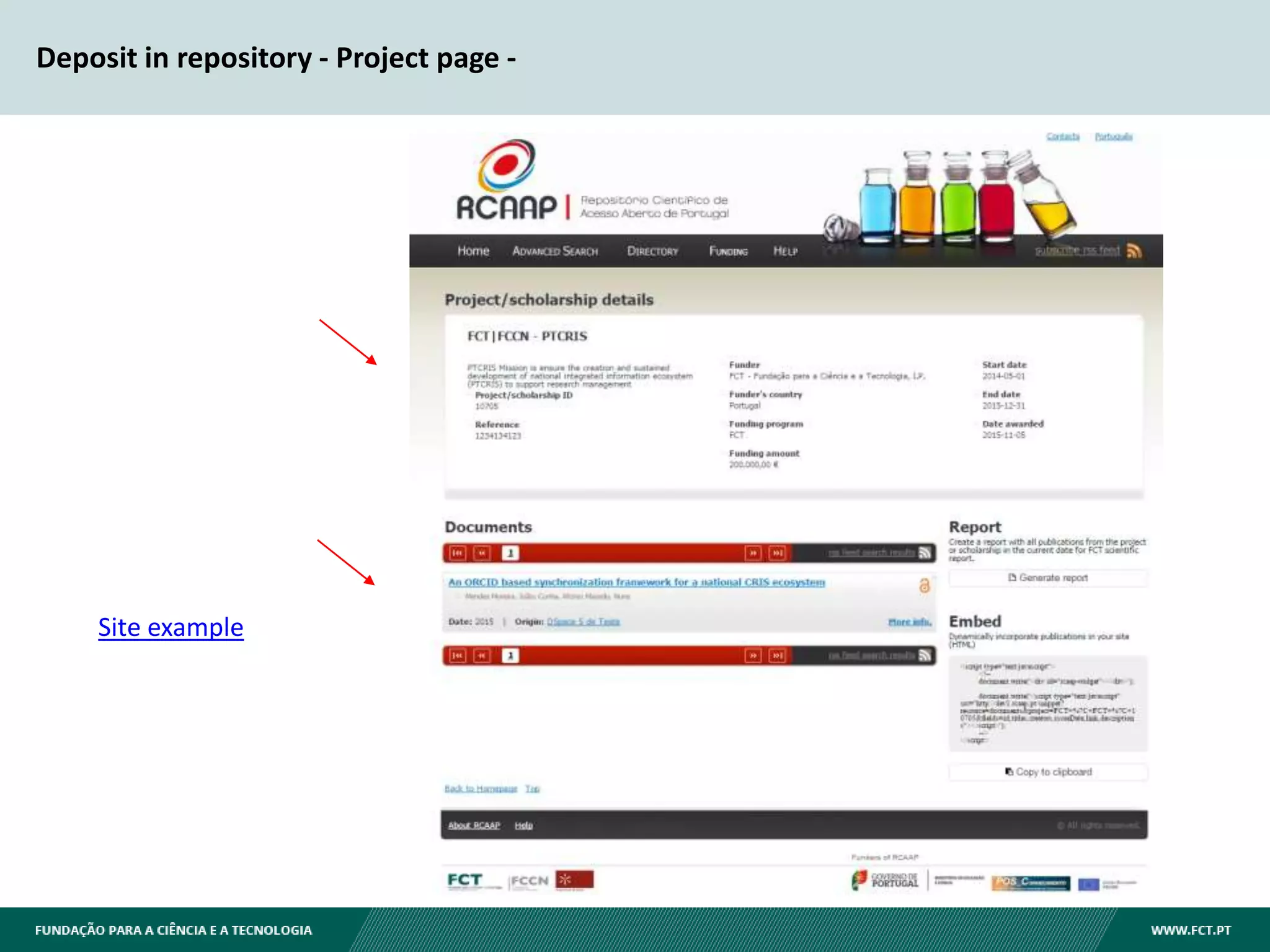The image size is (1270, 952).
Task: Click the Governo de Portugal logo
Action: coord(885,881)
